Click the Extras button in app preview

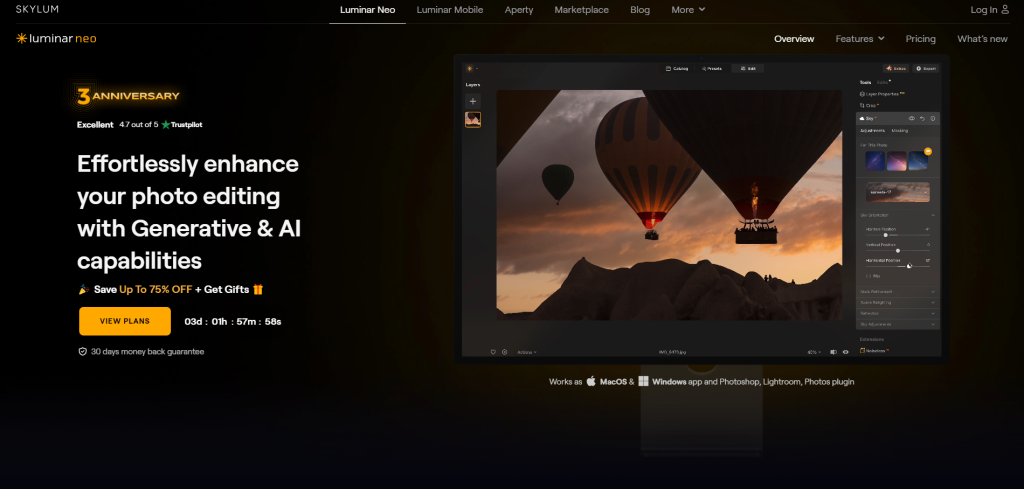click(896, 68)
